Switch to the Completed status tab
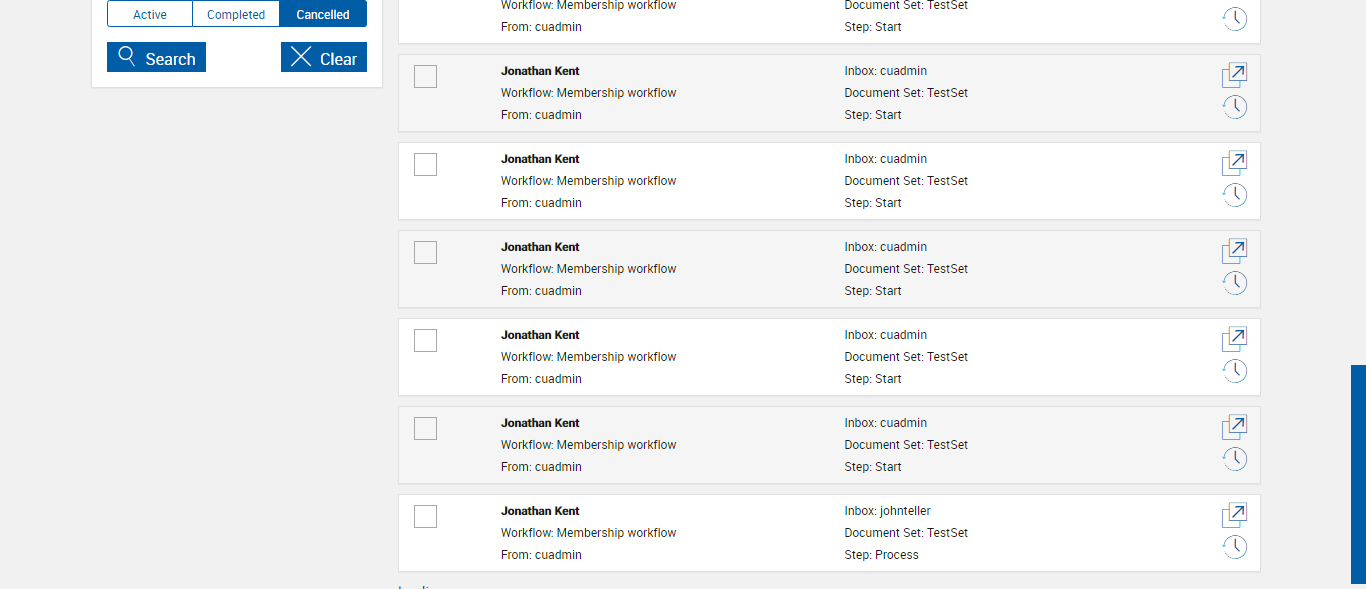The width and height of the screenshot is (1366, 589). coord(236,14)
